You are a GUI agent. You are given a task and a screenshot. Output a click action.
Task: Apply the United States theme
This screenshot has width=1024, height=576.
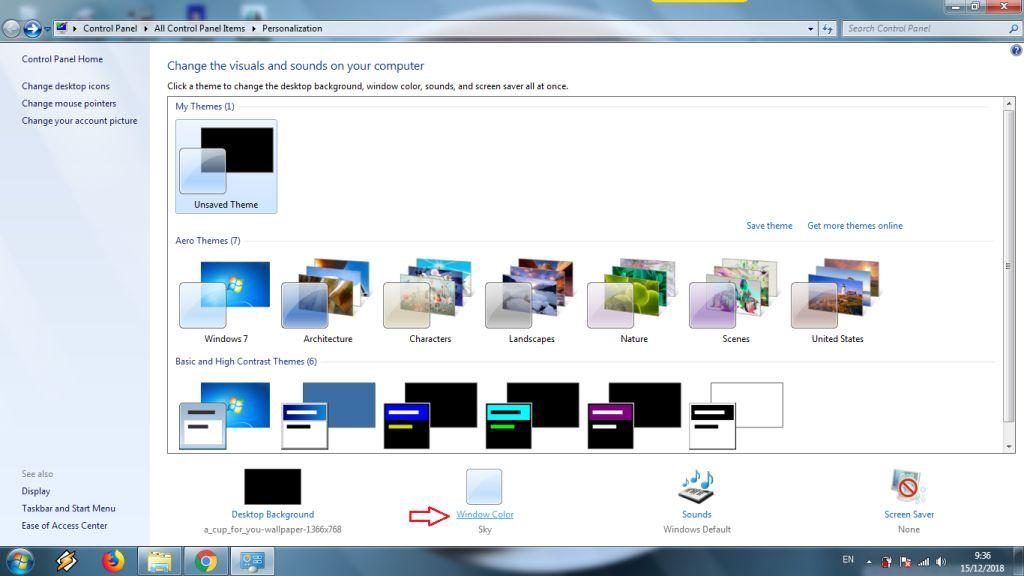tap(837, 301)
